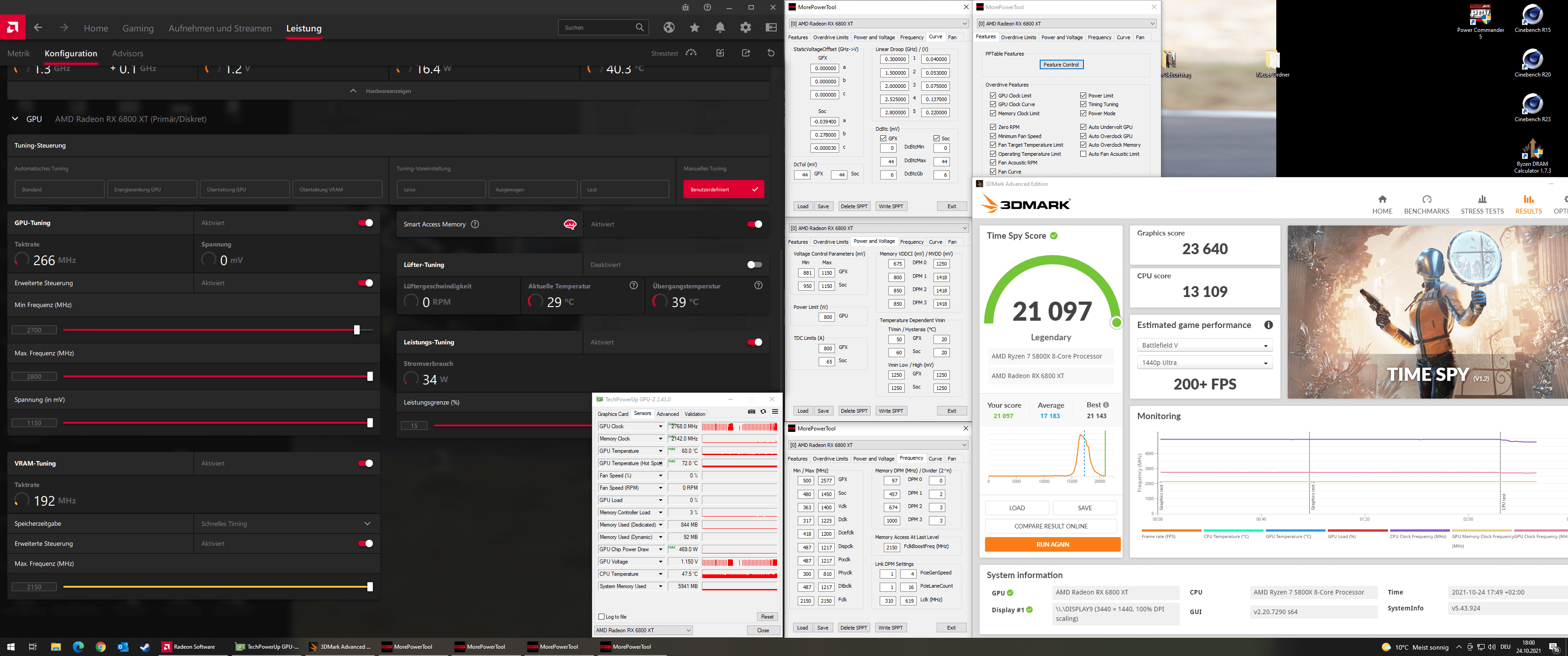The image size is (1568, 656).
Task: Click the Min Frequenz slider handle
Action: 357,330
